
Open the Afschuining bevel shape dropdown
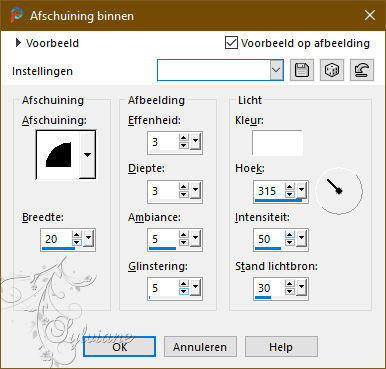[87, 155]
